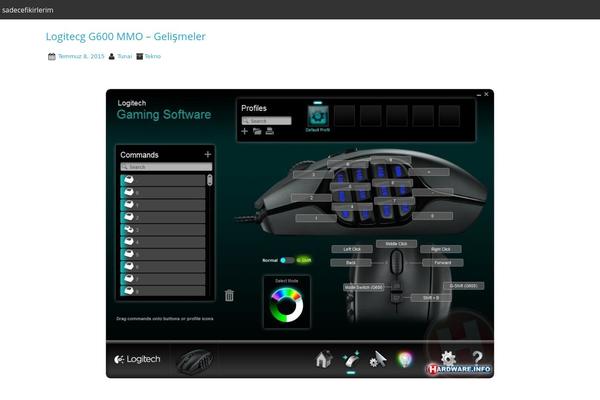Click the Shift + B assignment label
The image size is (600, 400).
[x=431, y=297]
